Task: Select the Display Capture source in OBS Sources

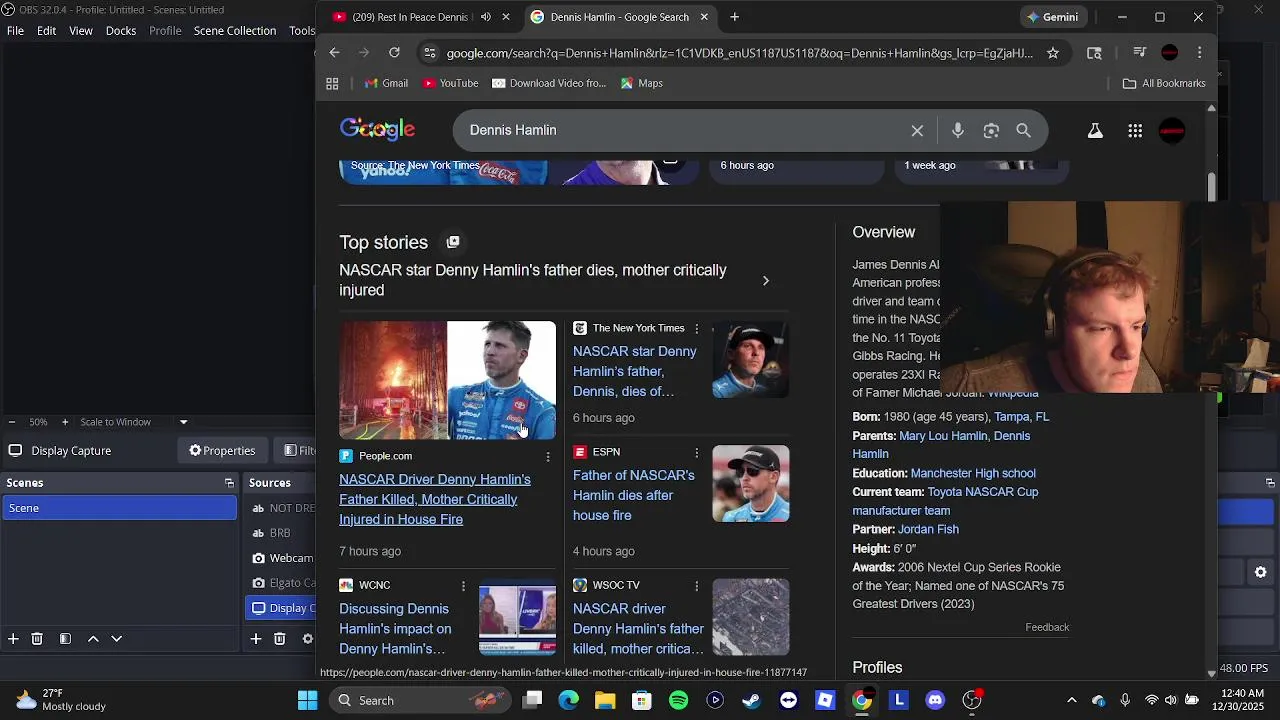Action: coord(281,608)
